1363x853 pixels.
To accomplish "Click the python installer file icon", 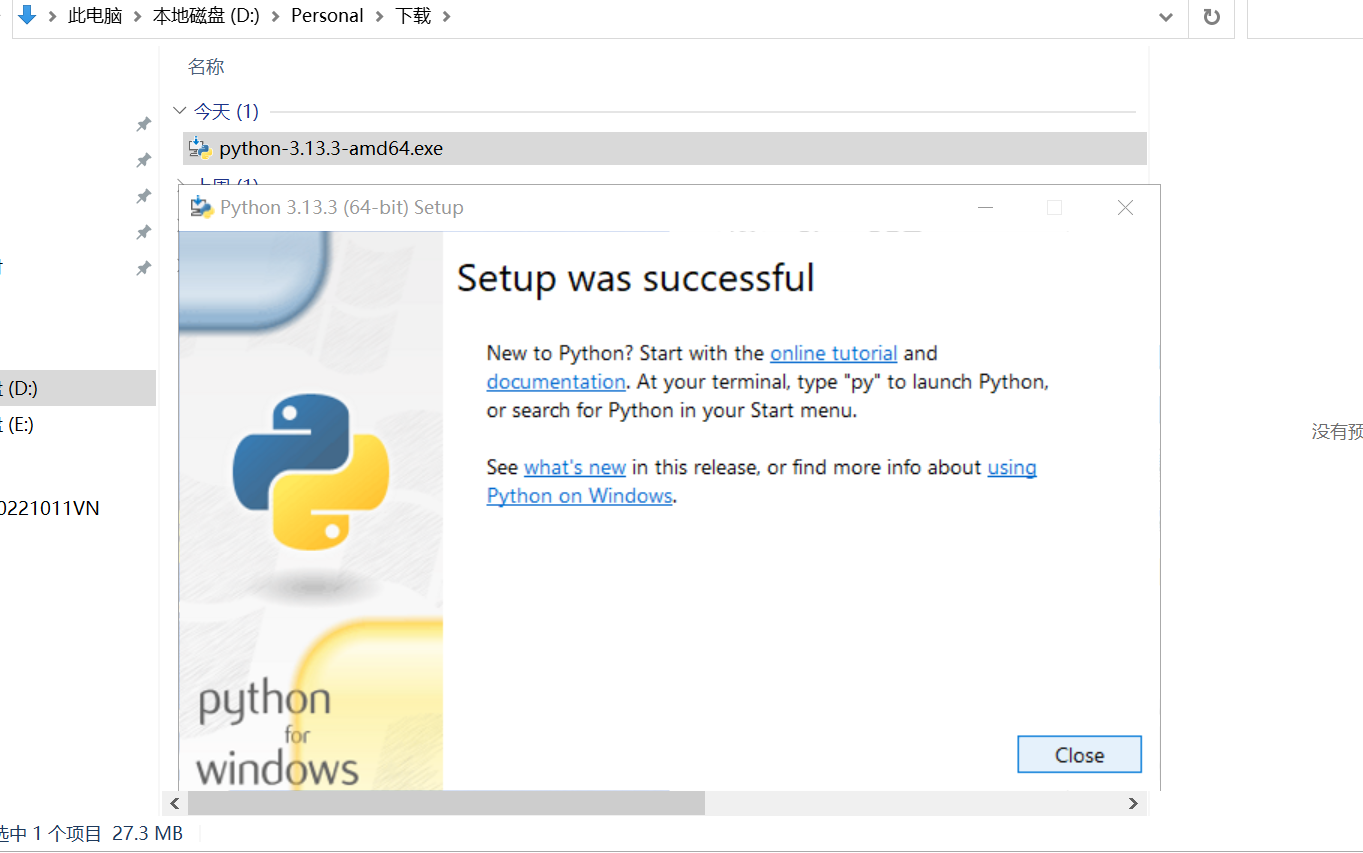I will coord(200,149).
